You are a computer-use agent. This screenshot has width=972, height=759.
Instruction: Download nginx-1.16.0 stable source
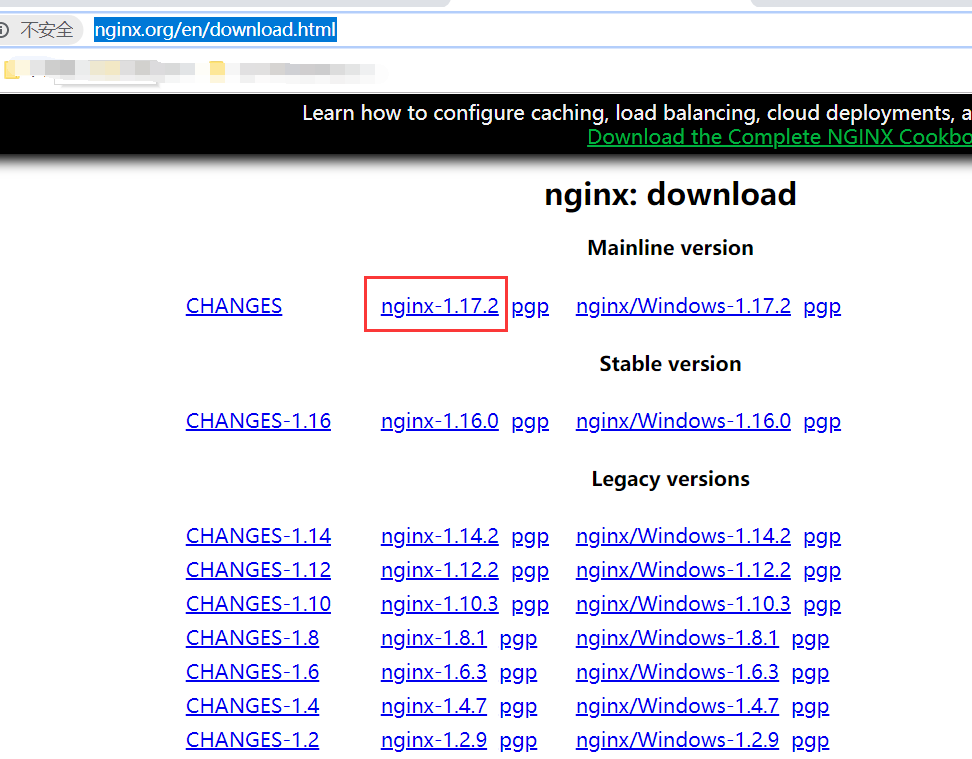(440, 422)
